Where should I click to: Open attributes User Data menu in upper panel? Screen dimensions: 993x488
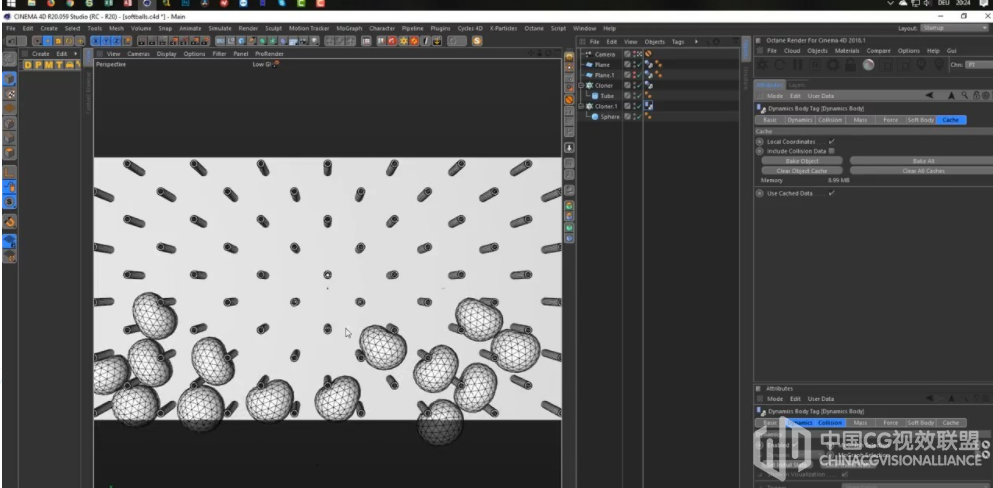coord(820,96)
